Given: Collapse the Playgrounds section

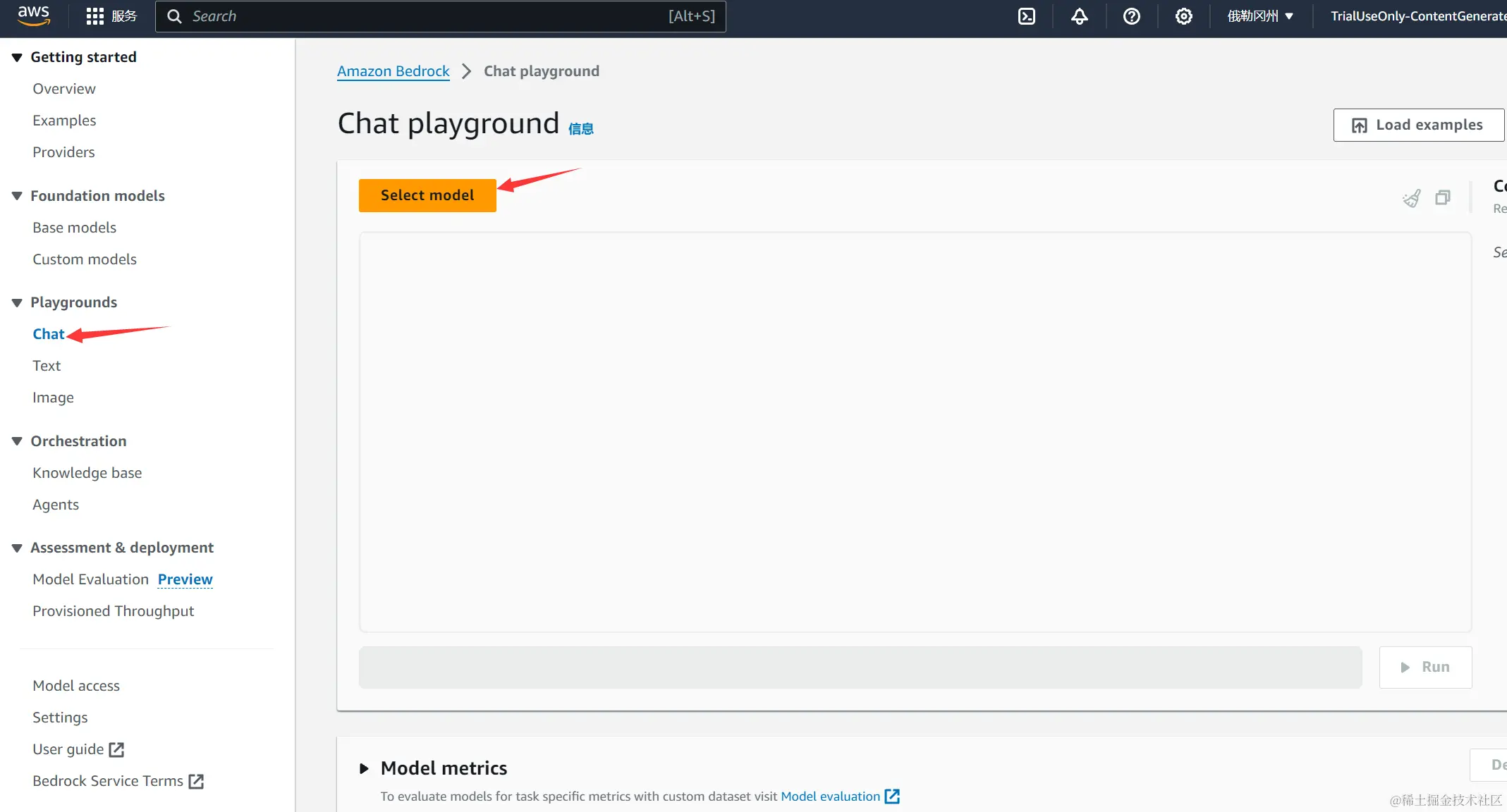Looking at the screenshot, I should pos(17,302).
